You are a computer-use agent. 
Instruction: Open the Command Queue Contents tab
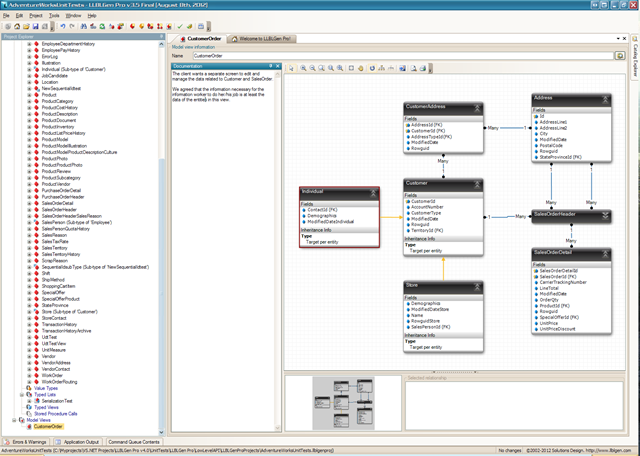point(134,442)
